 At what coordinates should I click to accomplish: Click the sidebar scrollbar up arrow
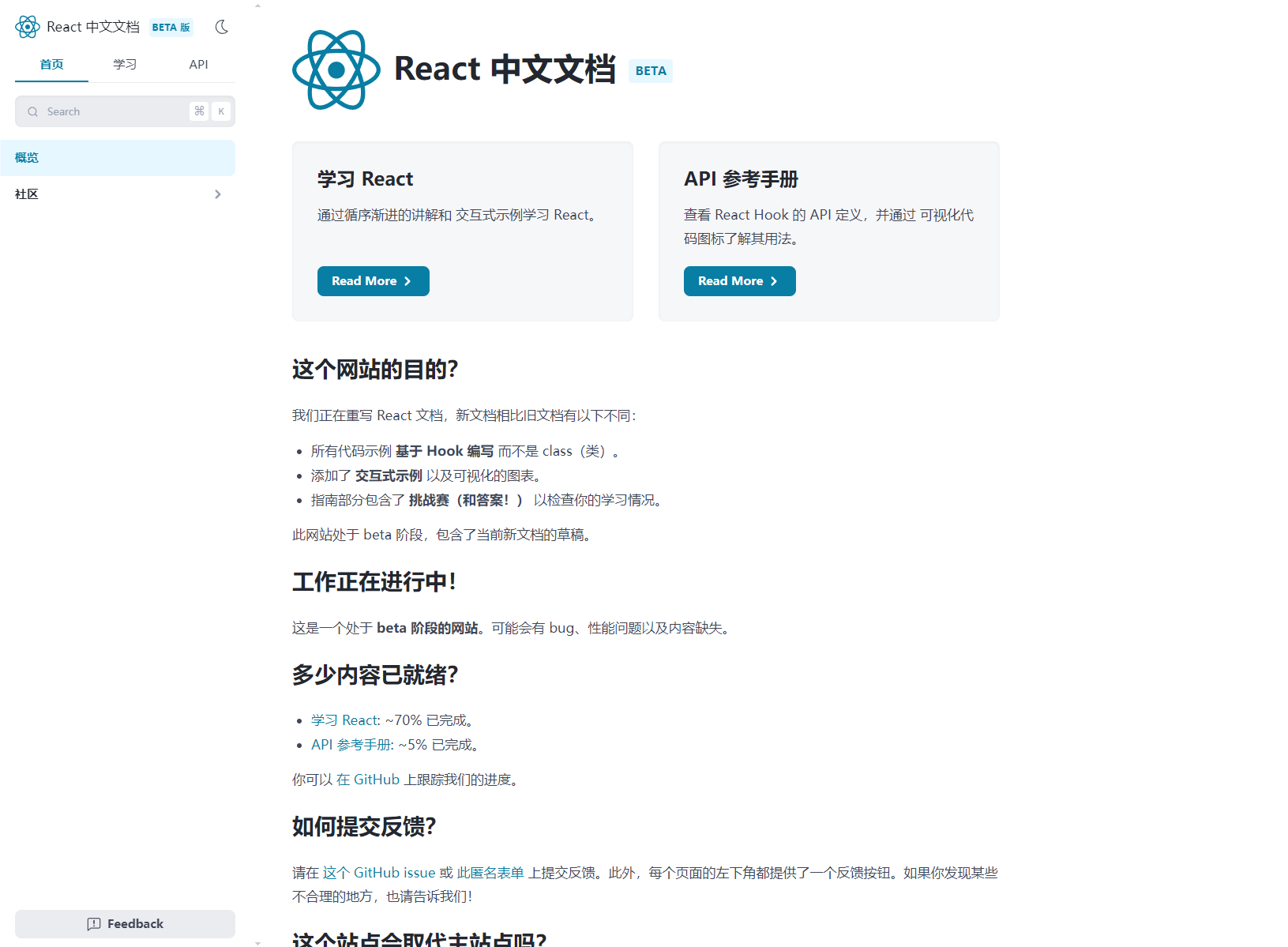click(257, 6)
